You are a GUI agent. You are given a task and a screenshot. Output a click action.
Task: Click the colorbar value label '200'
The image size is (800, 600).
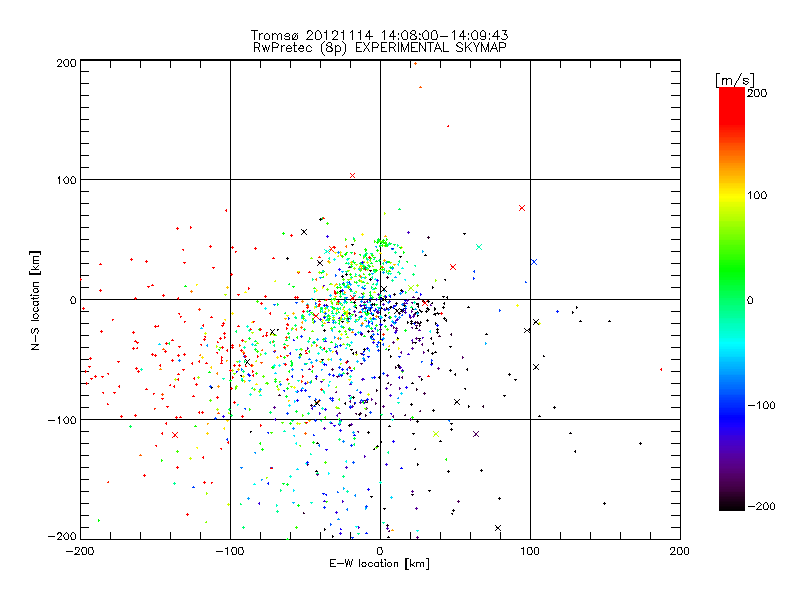(757, 93)
